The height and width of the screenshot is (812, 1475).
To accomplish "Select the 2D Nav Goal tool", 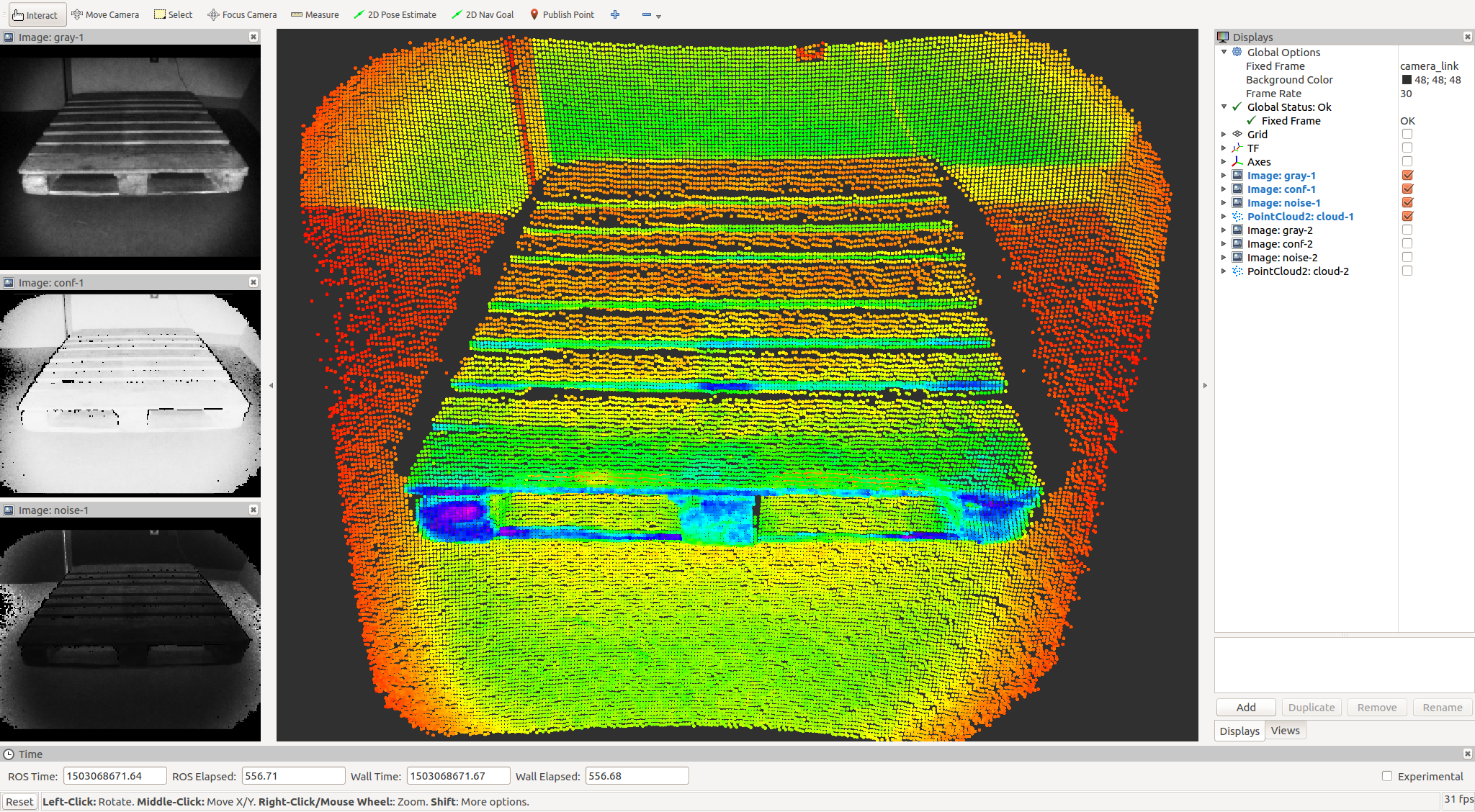I will pos(483,14).
